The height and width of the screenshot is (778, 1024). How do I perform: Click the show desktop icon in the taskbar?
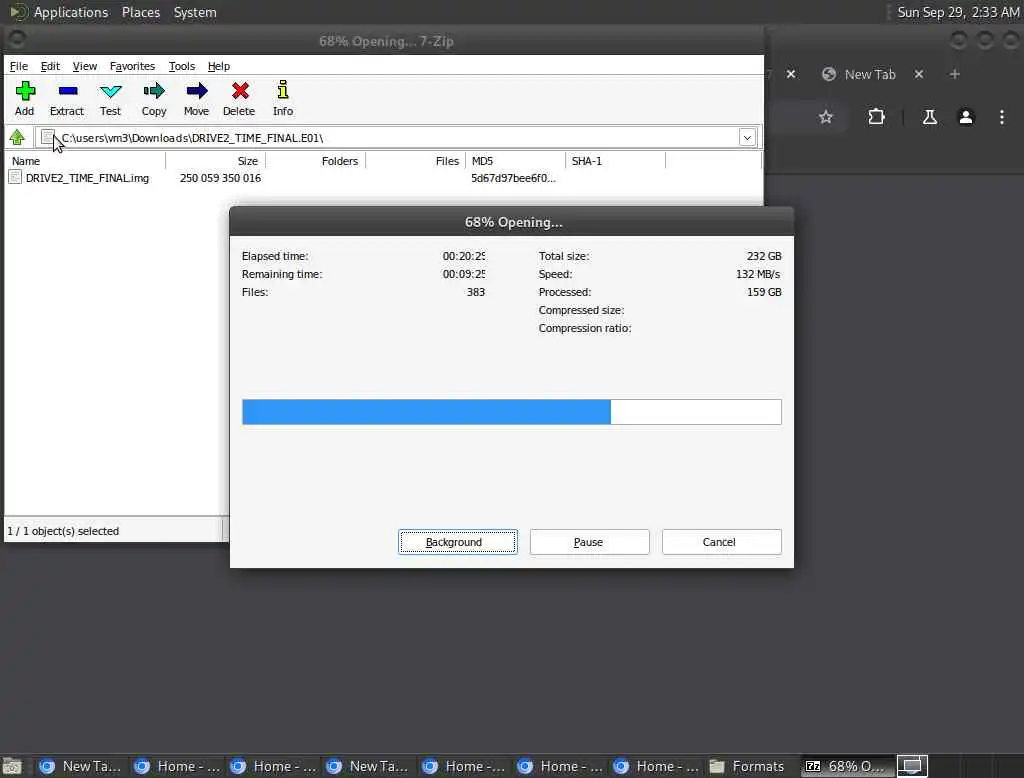(12, 766)
